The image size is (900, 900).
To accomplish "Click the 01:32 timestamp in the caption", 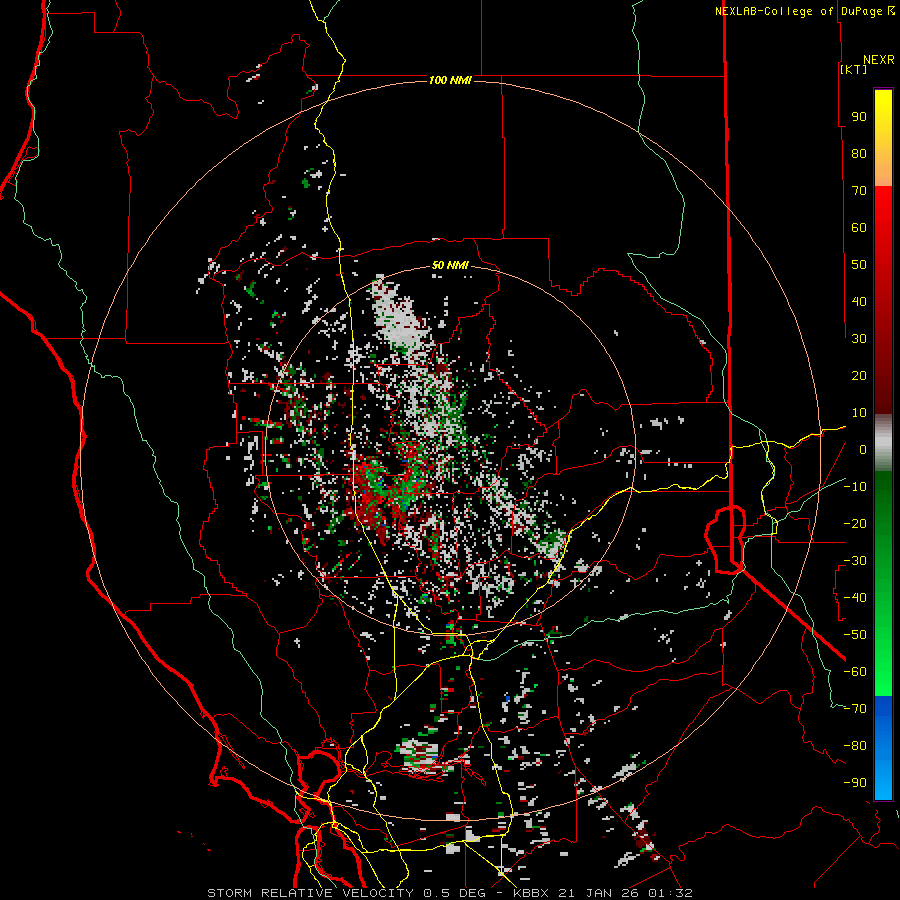I will [x=670, y=893].
